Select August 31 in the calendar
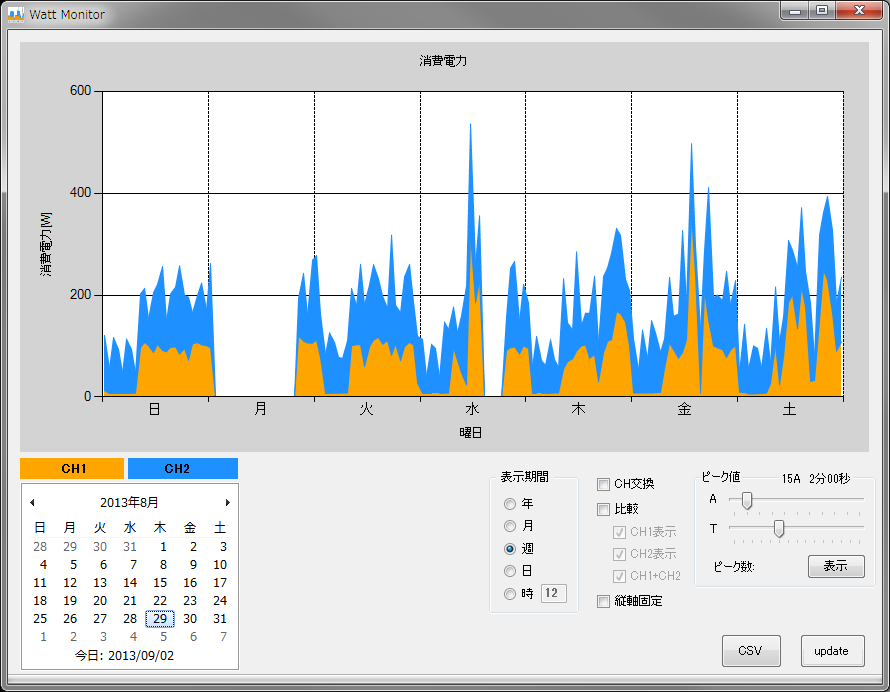Viewport: 890px width, 692px height. pos(220,619)
